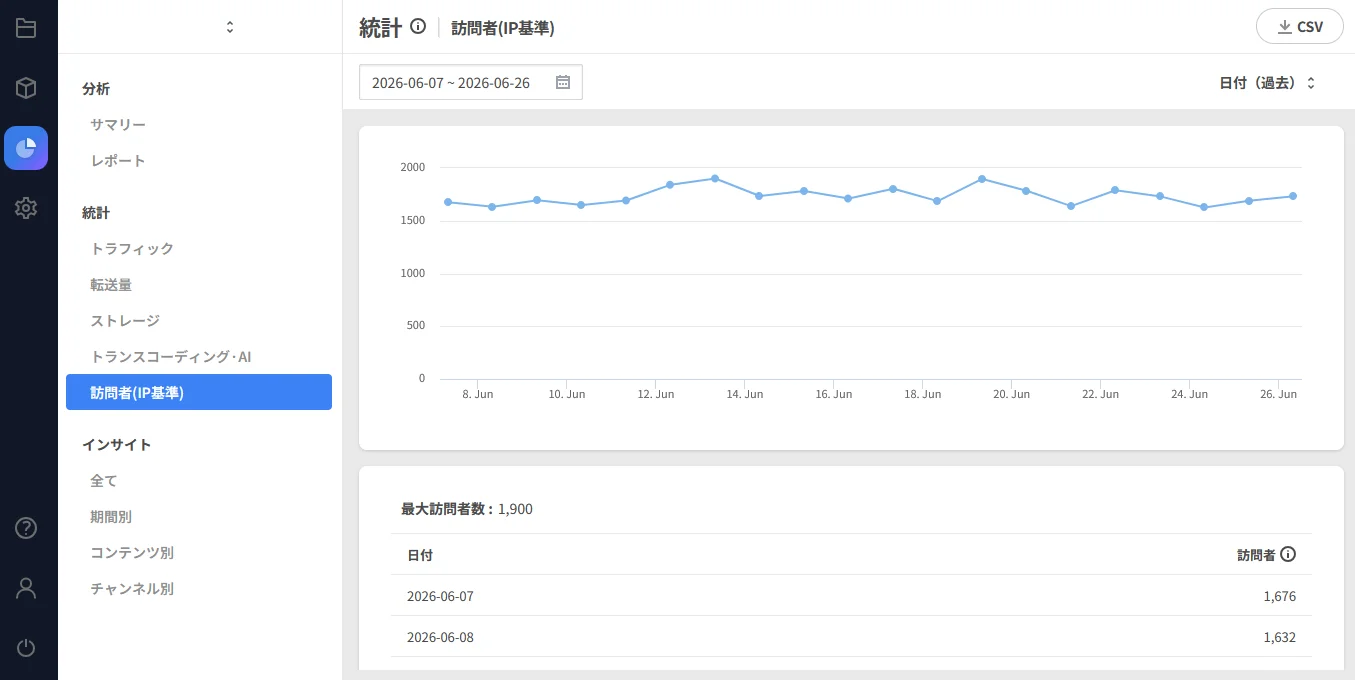This screenshot has height=680, width=1355.
Task: Open 期間別 insight item
Action: pyautogui.click(x=111, y=517)
